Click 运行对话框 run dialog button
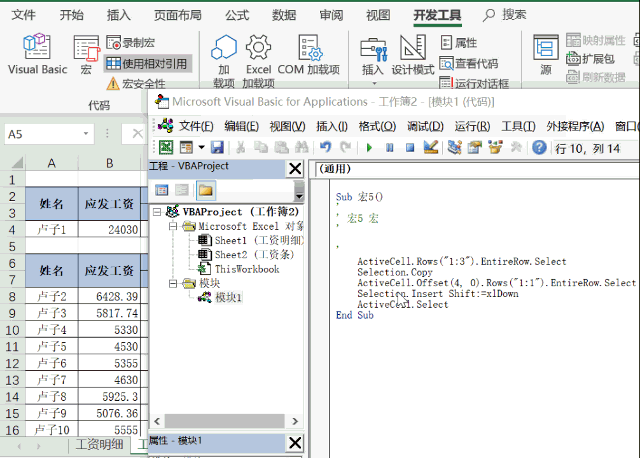Image resolution: width=640 pixels, height=458 pixels. tap(474, 84)
